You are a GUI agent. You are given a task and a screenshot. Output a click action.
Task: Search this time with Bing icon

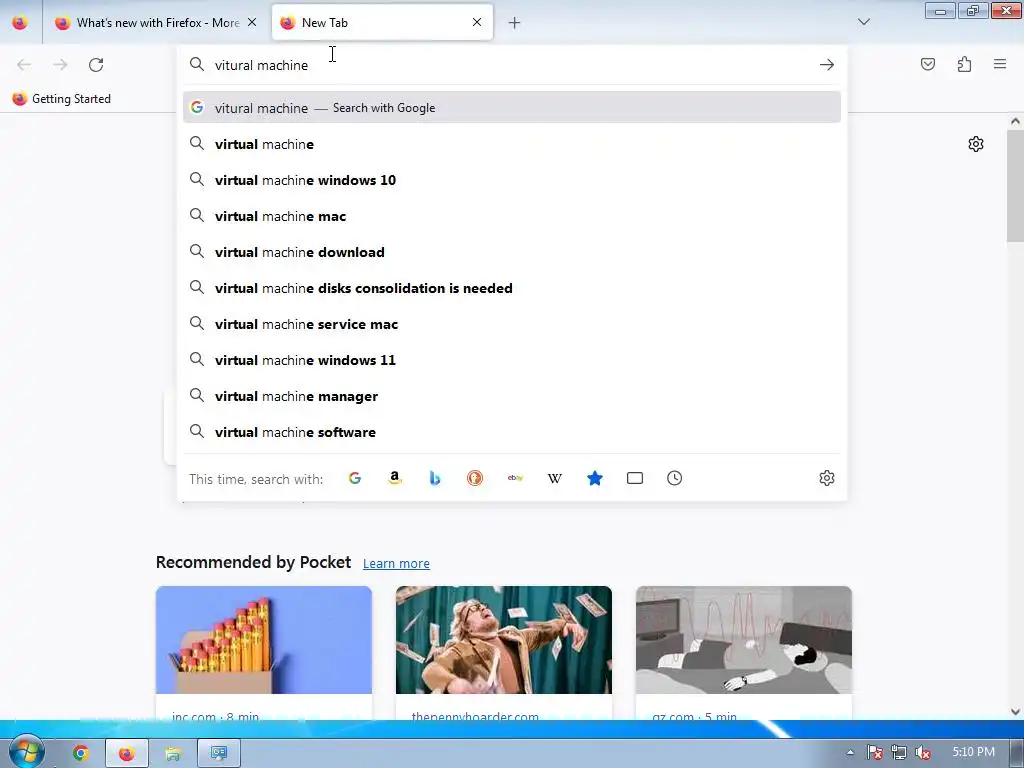coord(435,478)
